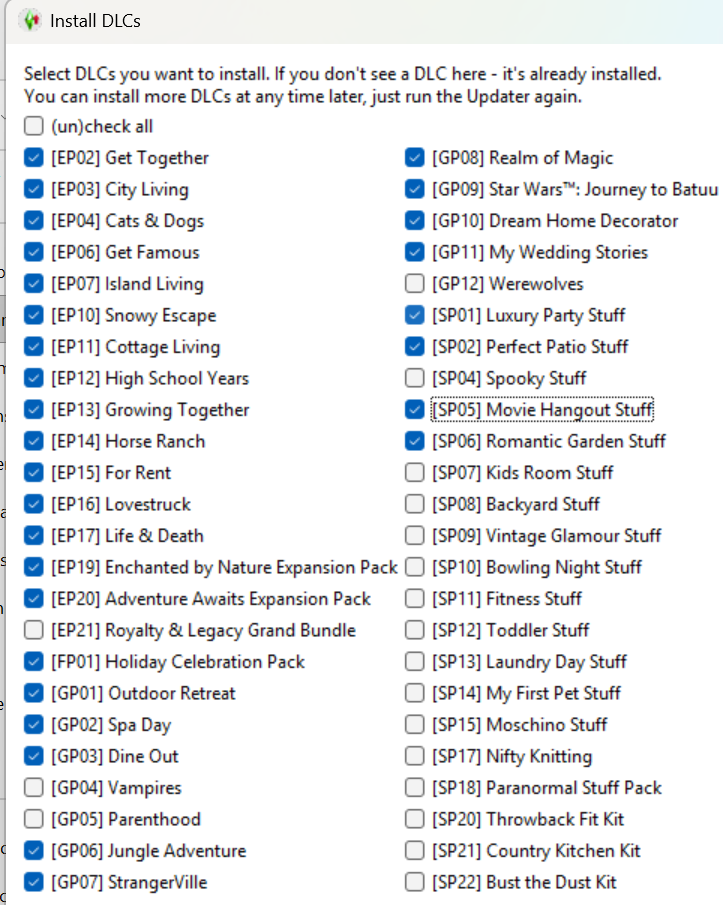Uncheck [EP12] High School Years
This screenshot has height=905, width=723.
point(33,378)
